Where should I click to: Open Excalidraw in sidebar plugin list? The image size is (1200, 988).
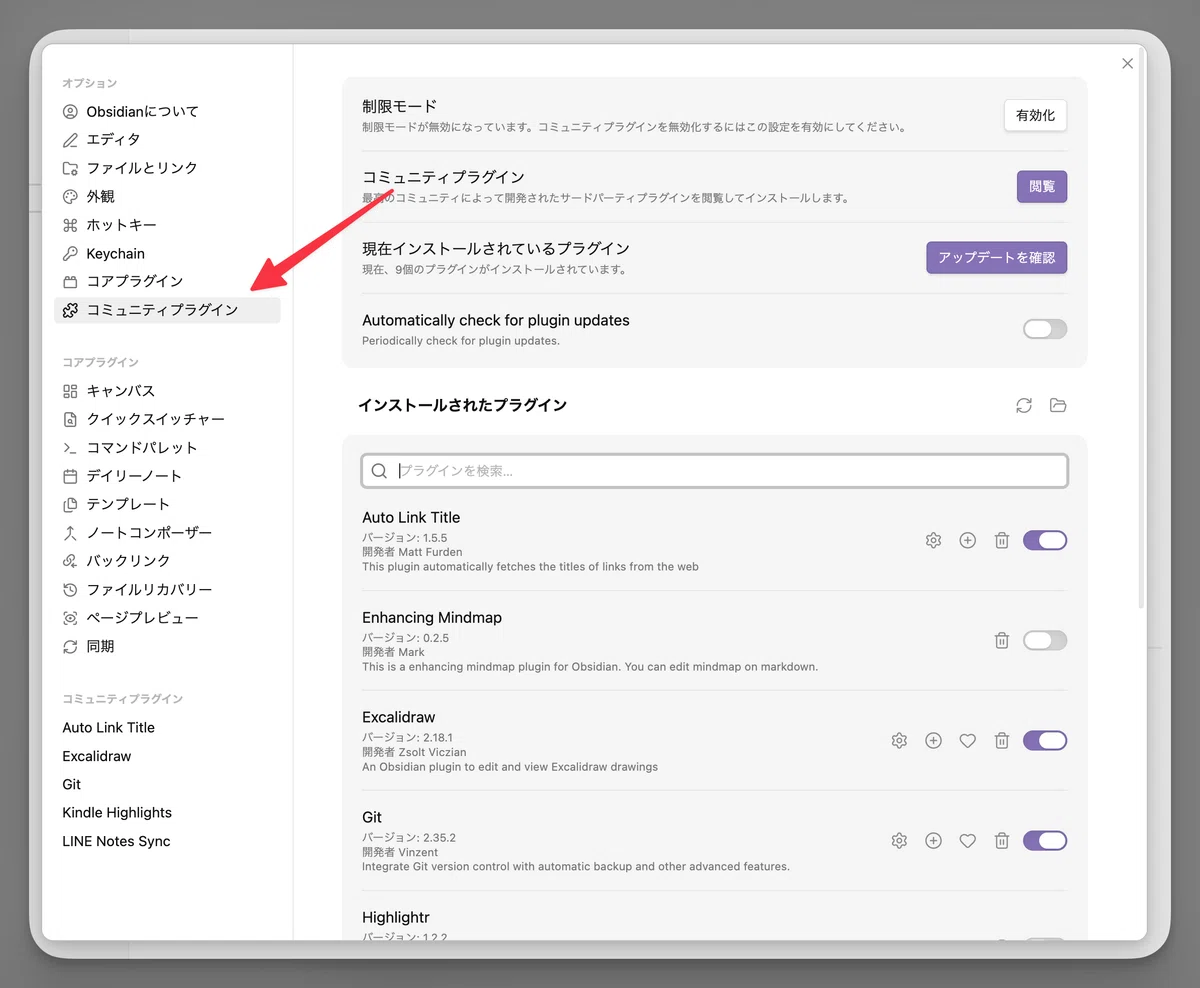(167, 756)
